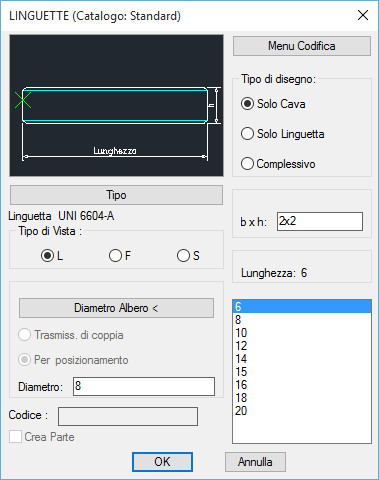This screenshot has width=379, height=480.
Task: Select length 16 in the list
Action: (302, 385)
